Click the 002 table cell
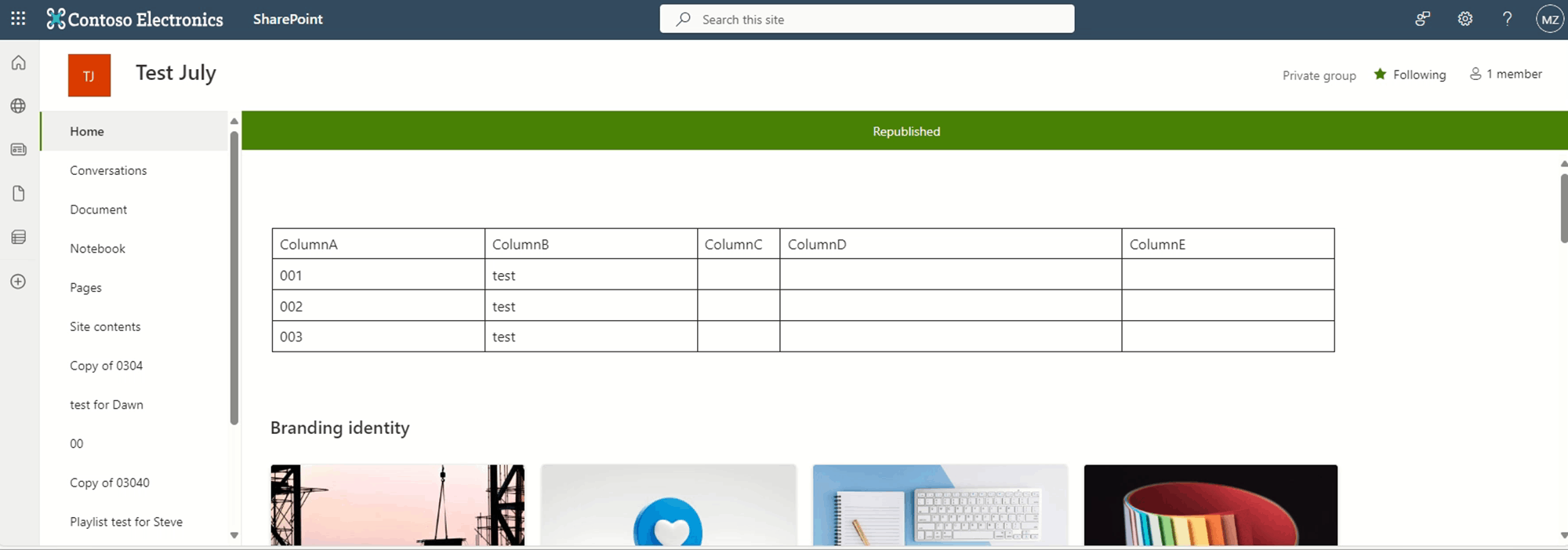Image resolution: width=1568 pixels, height=550 pixels. click(x=379, y=305)
